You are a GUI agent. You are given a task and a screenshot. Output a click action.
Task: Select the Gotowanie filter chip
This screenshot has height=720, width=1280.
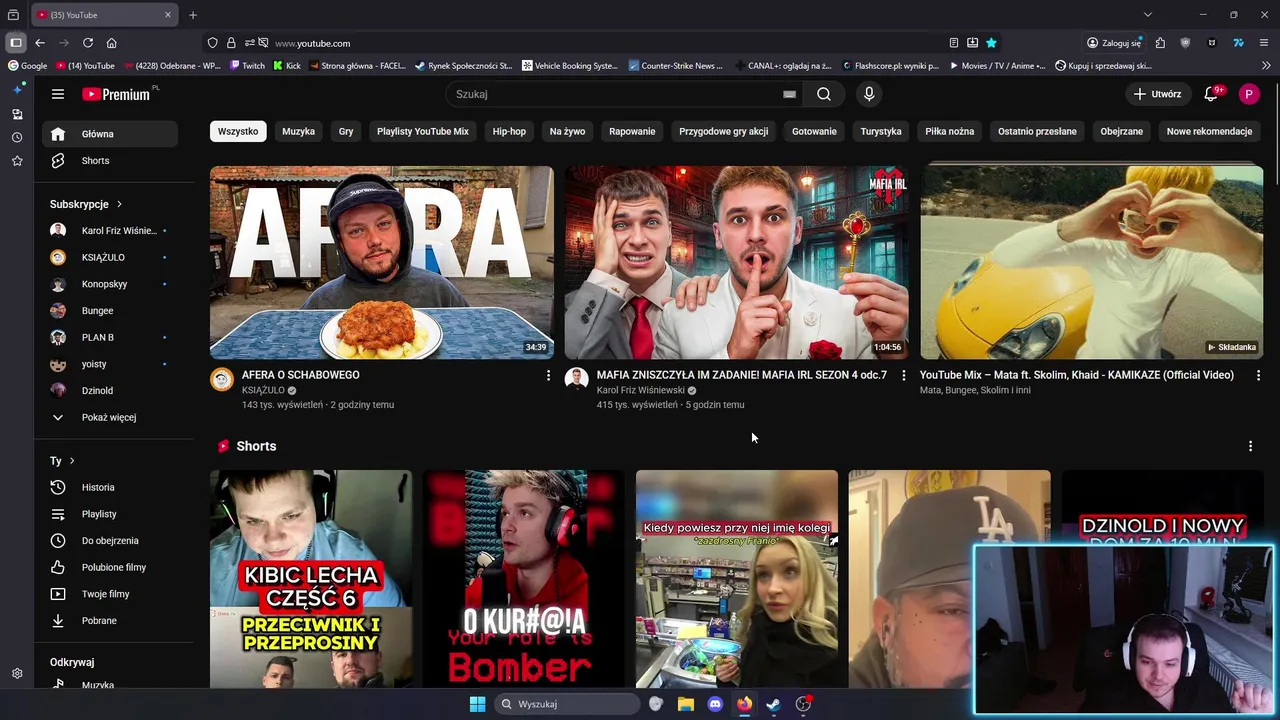[x=814, y=131]
